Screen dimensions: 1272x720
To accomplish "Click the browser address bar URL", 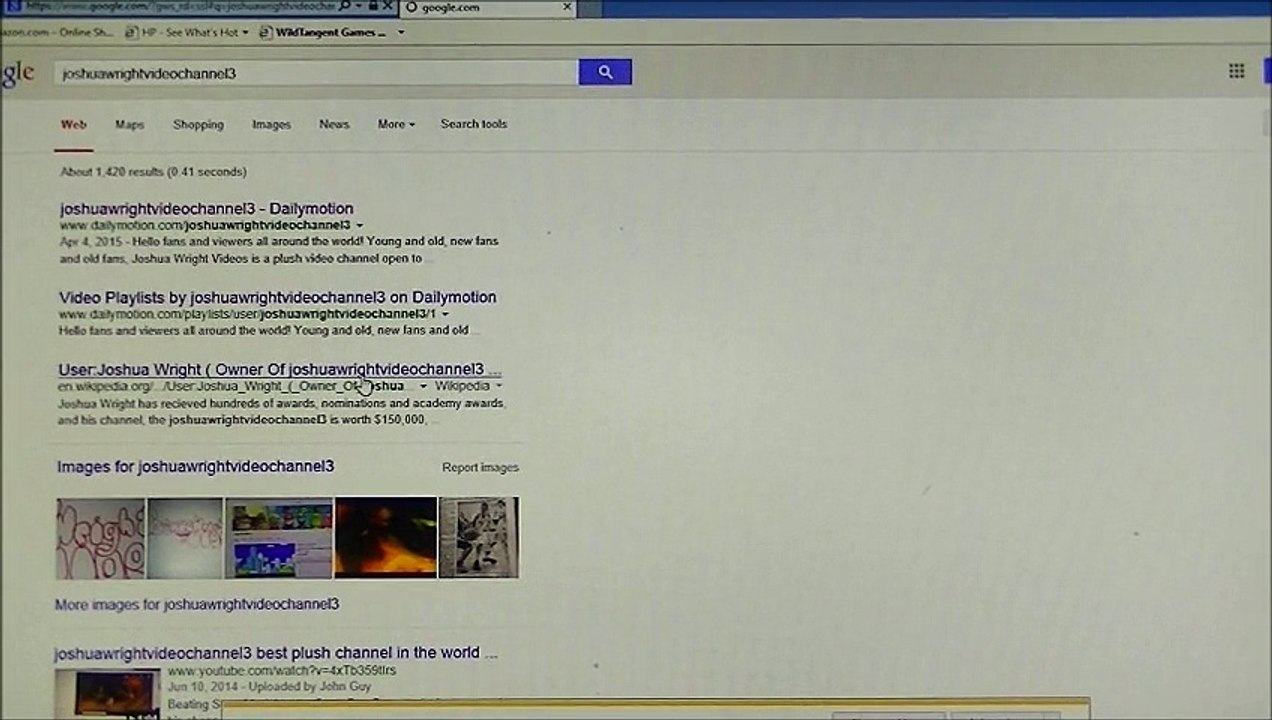I will click(180, 6).
